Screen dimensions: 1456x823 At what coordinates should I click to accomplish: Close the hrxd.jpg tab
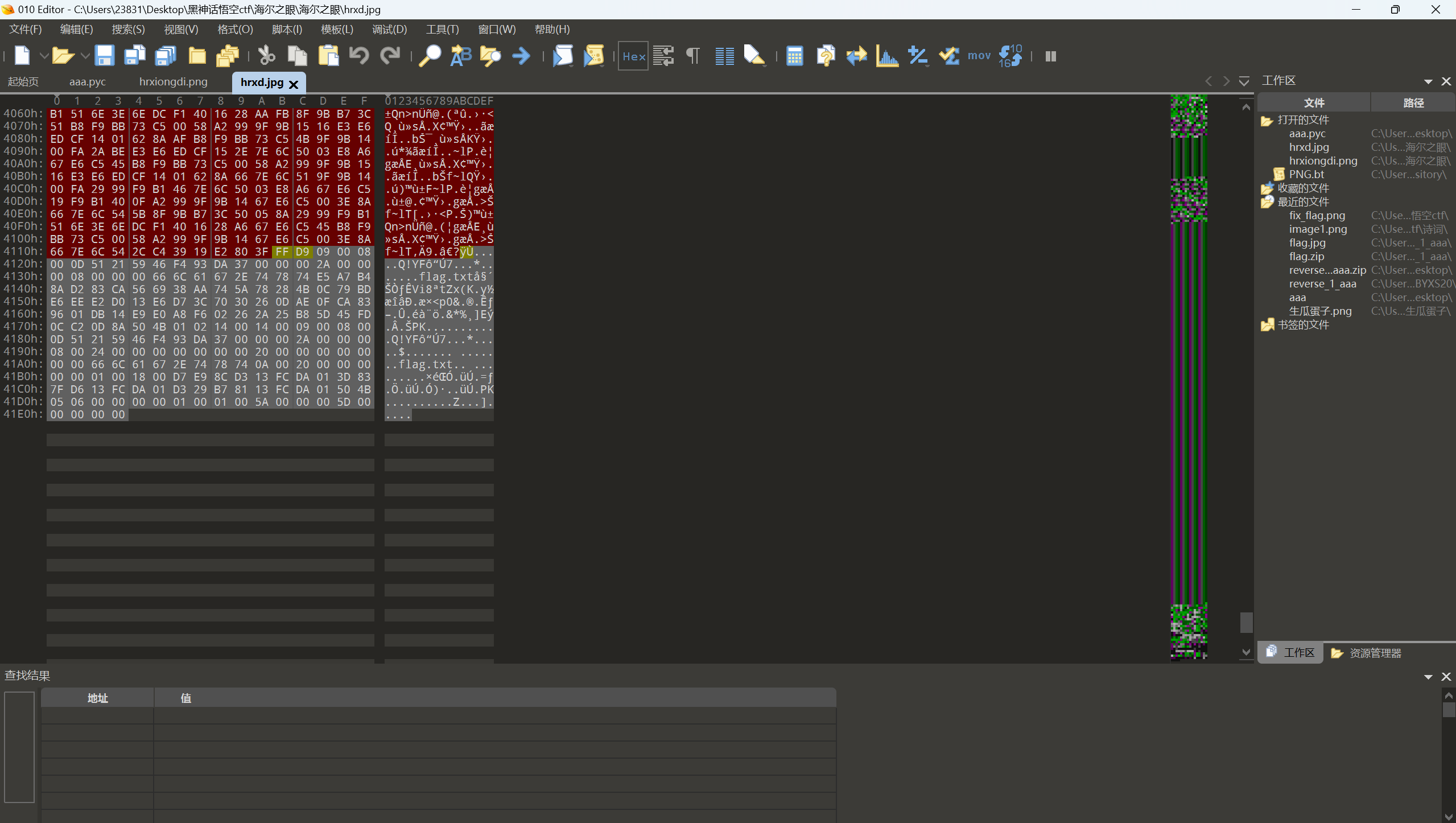tap(294, 84)
